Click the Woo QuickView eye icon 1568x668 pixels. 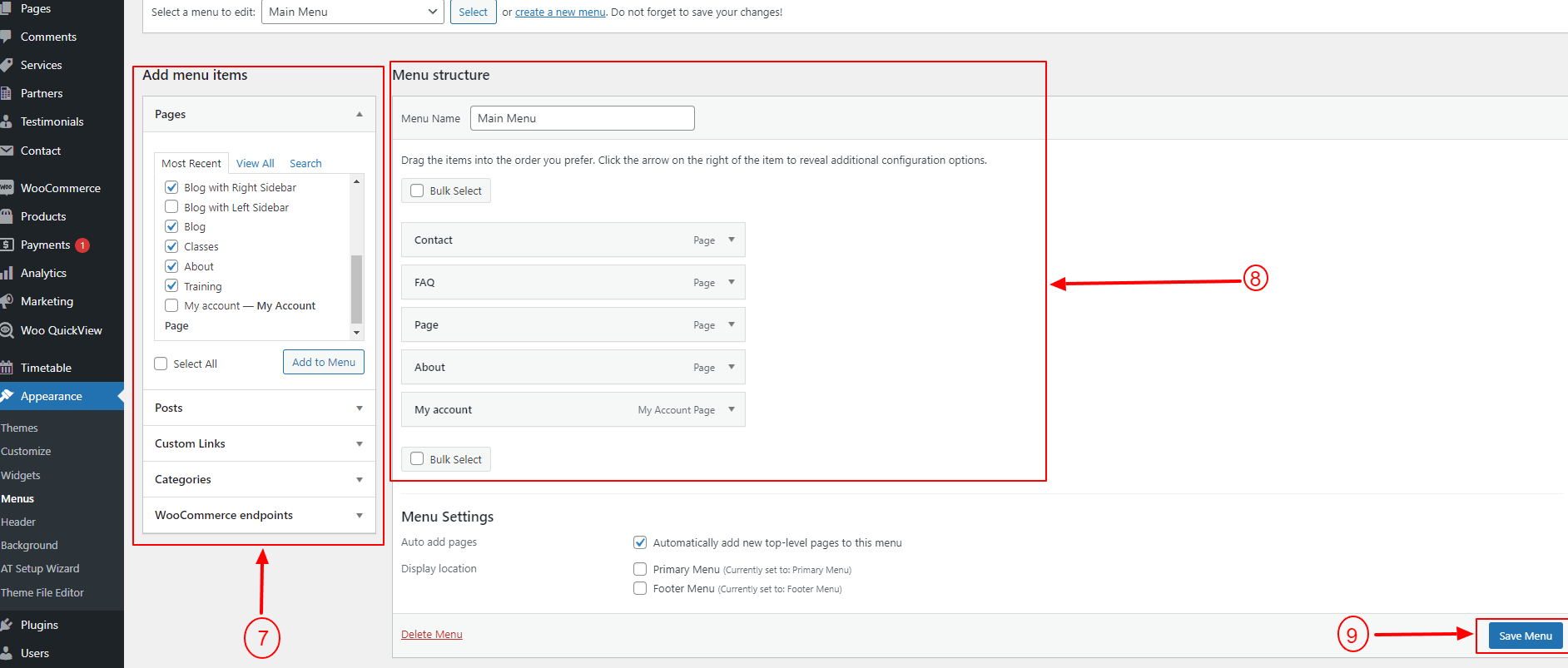7,330
